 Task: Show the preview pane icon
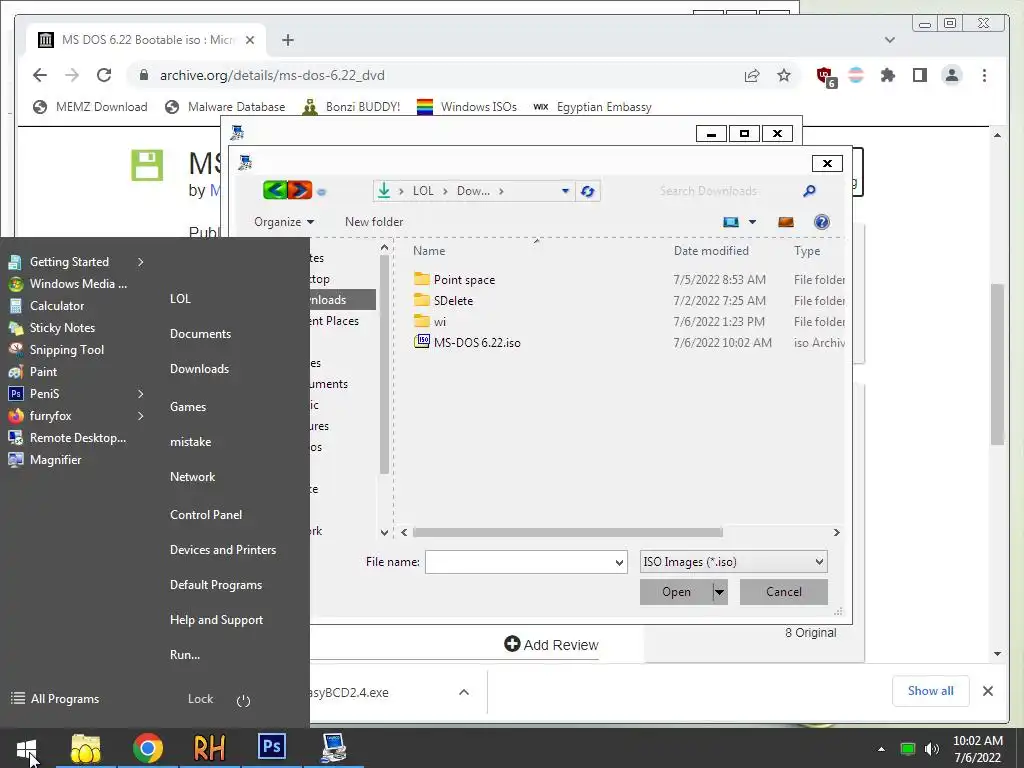pos(786,222)
